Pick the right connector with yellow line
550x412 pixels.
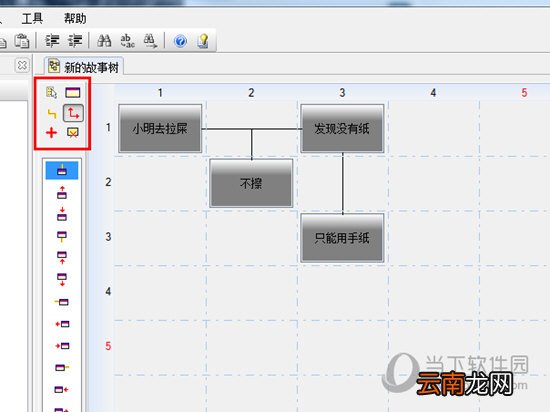(62, 367)
